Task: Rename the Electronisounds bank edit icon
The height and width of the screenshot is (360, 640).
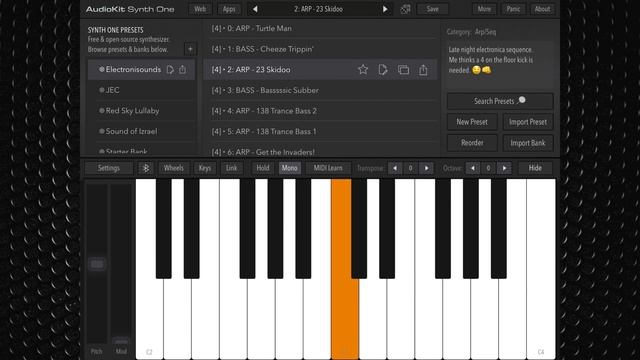Action: tap(170, 70)
